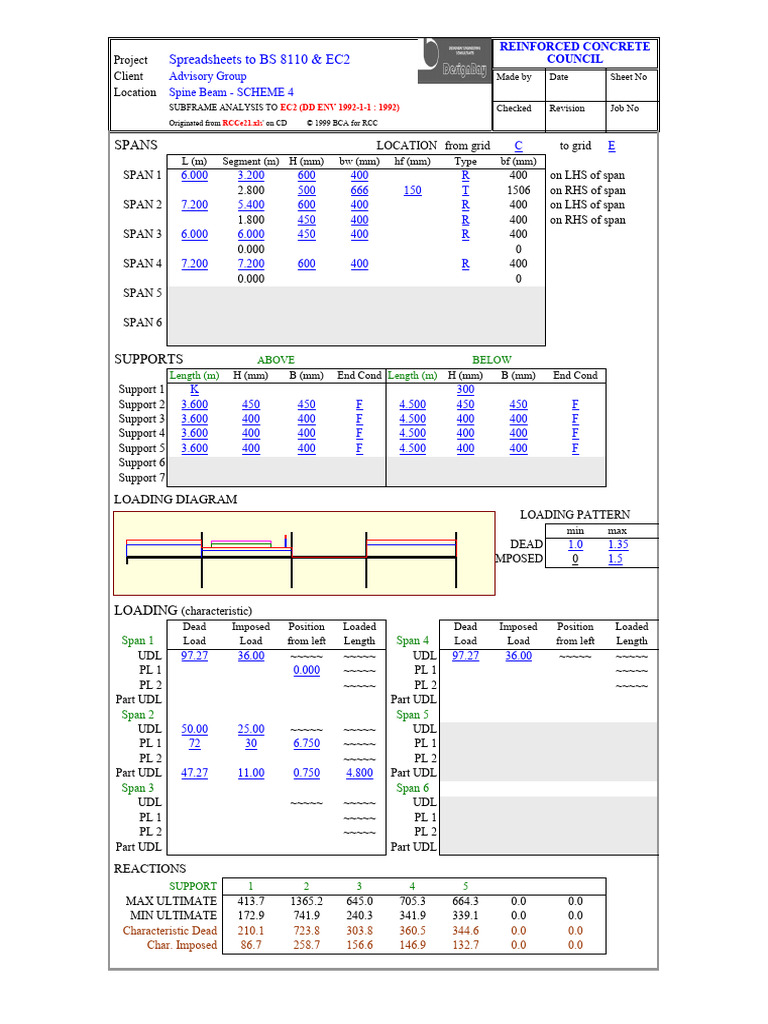Viewport: 768px width, 1024px height.
Task: Click max ultimate reaction 413.7
Action: [251, 901]
